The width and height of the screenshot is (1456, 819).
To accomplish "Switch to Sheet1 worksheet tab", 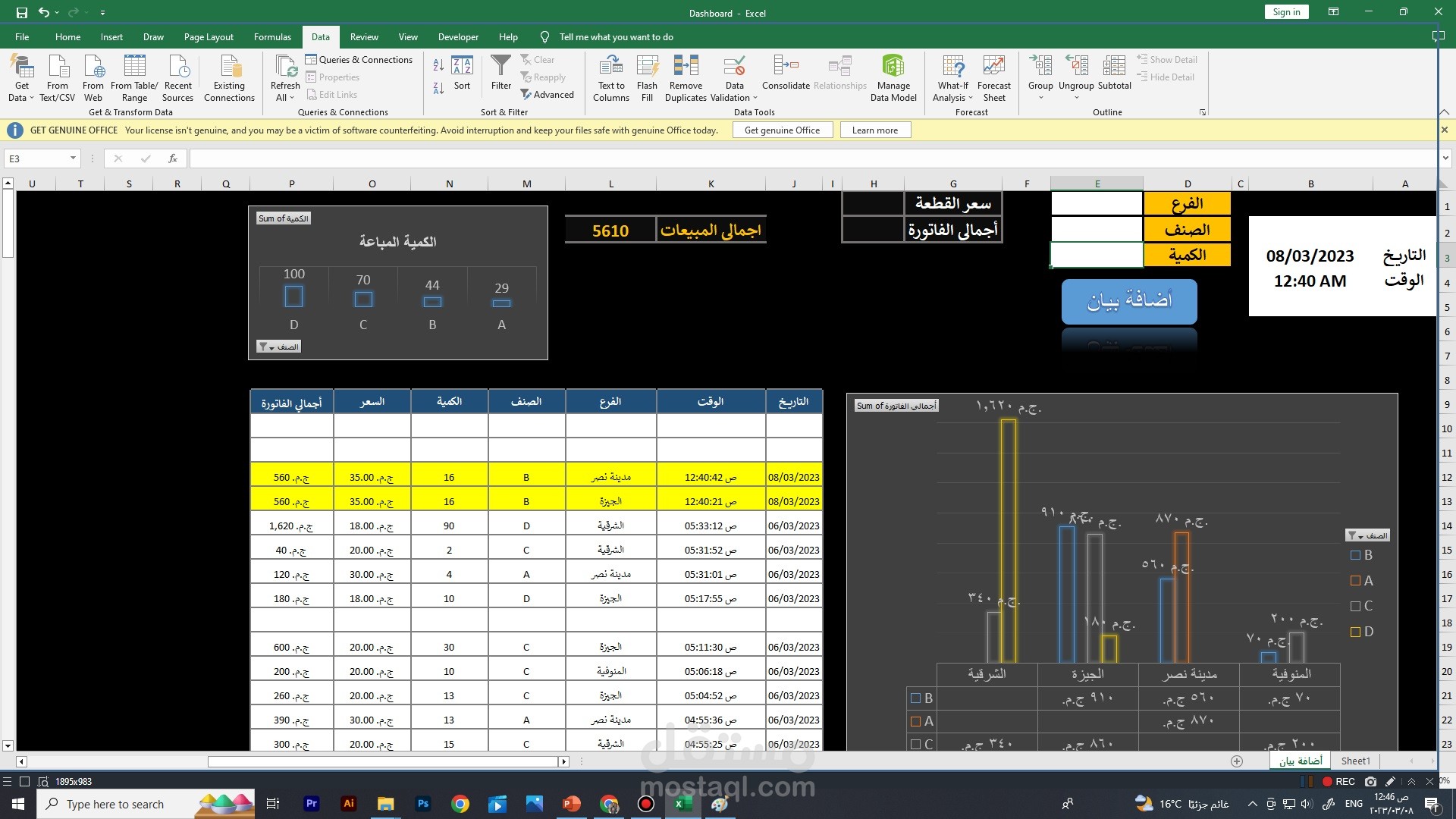I will point(1355,761).
